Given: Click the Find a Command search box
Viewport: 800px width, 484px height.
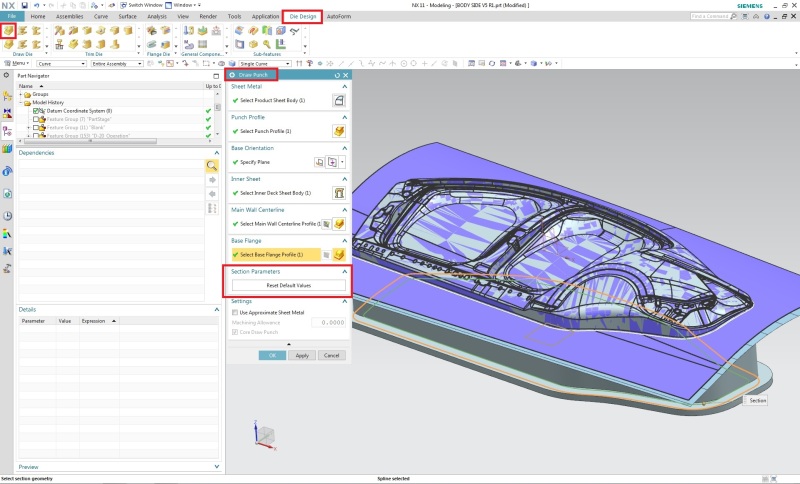Looking at the screenshot, I should point(713,16).
